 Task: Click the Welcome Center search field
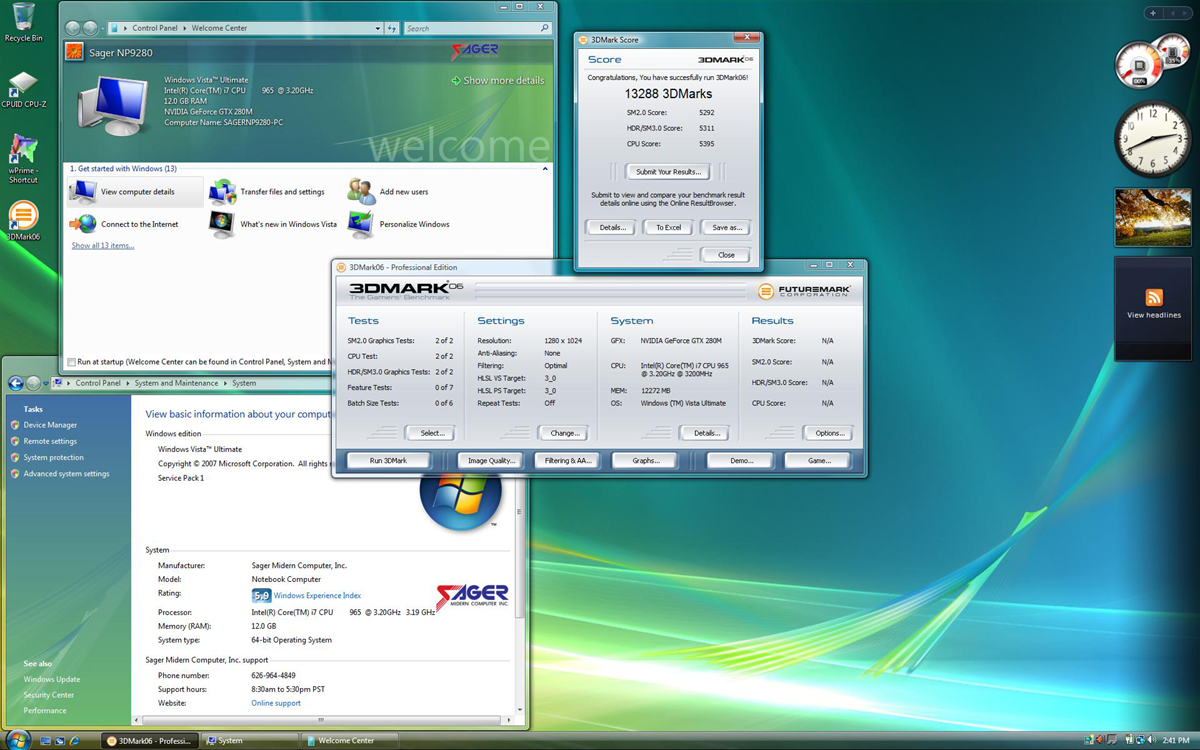click(470, 29)
